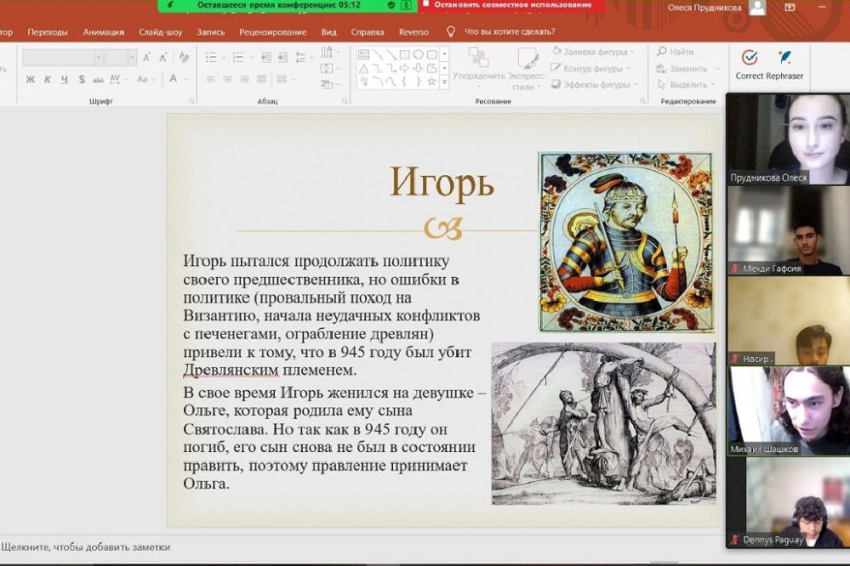Increase list indent level
850x566 pixels.
tap(282, 57)
